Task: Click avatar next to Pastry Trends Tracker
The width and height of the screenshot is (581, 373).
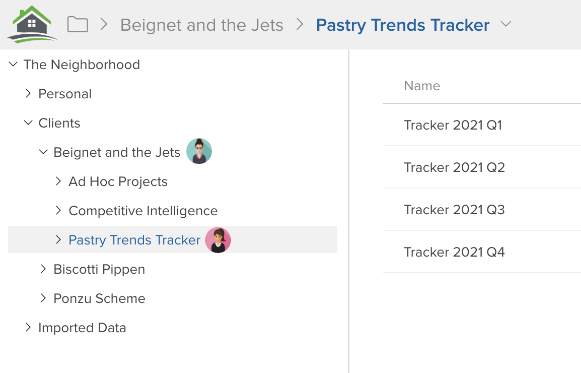Action: pos(218,240)
